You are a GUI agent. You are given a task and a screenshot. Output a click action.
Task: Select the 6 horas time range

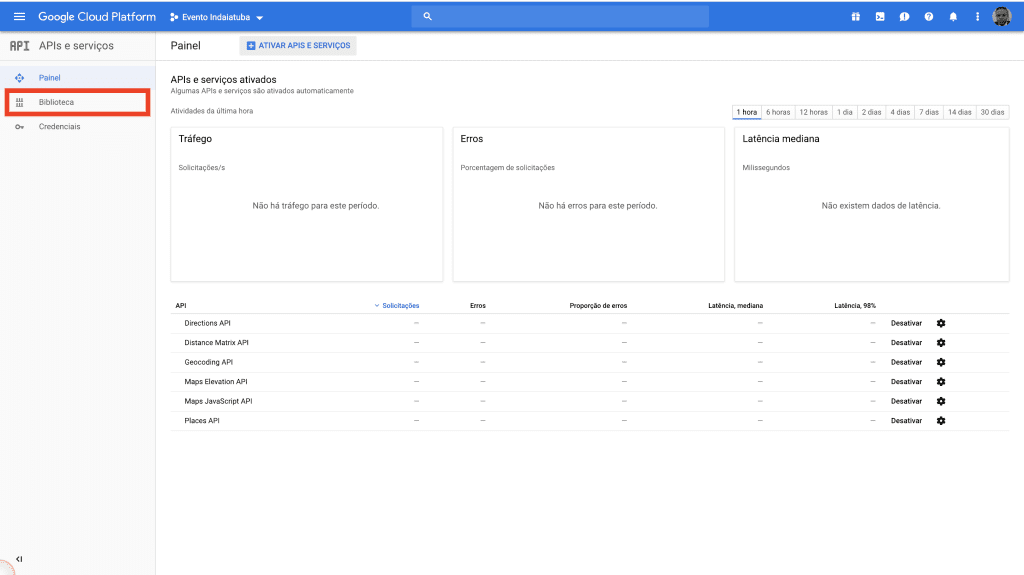[778, 112]
